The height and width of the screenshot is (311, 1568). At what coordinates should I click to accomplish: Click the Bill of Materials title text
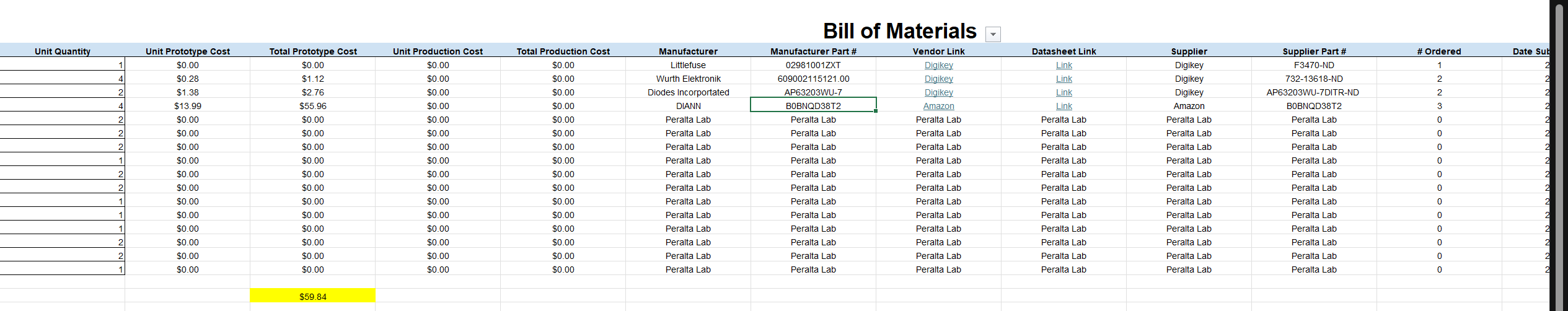coord(899,31)
